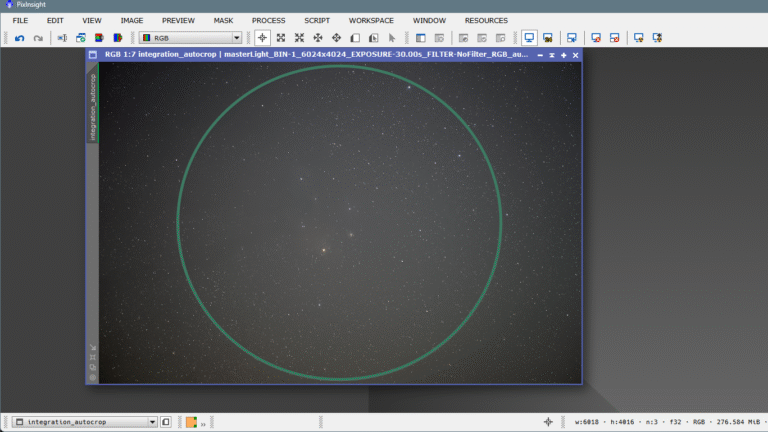
Task: Select the arrow pointer tool
Action: click(x=392, y=38)
